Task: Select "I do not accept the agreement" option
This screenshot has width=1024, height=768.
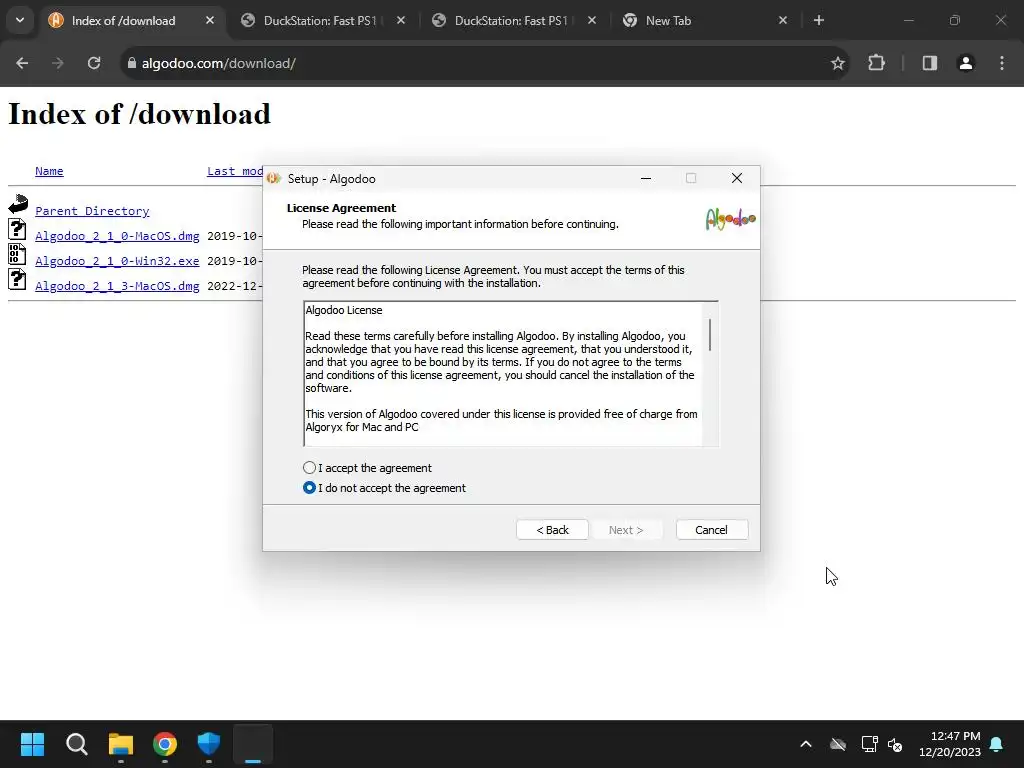Action: (x=310, y=488)
